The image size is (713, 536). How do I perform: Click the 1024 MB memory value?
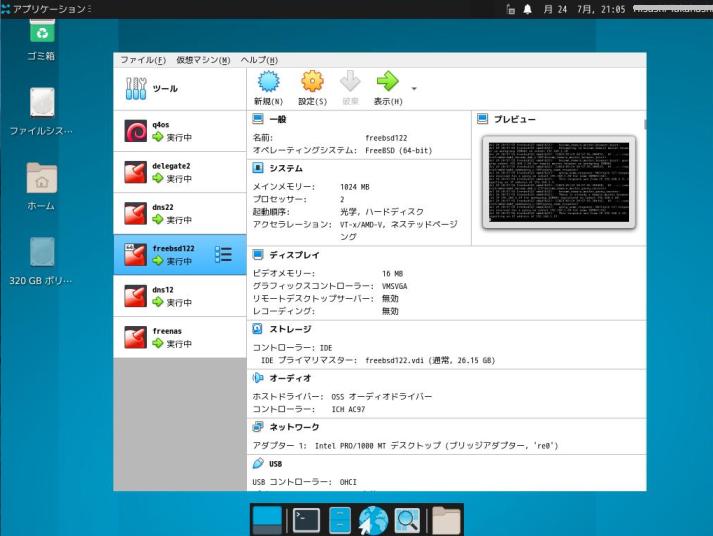[x=355, y=187]
